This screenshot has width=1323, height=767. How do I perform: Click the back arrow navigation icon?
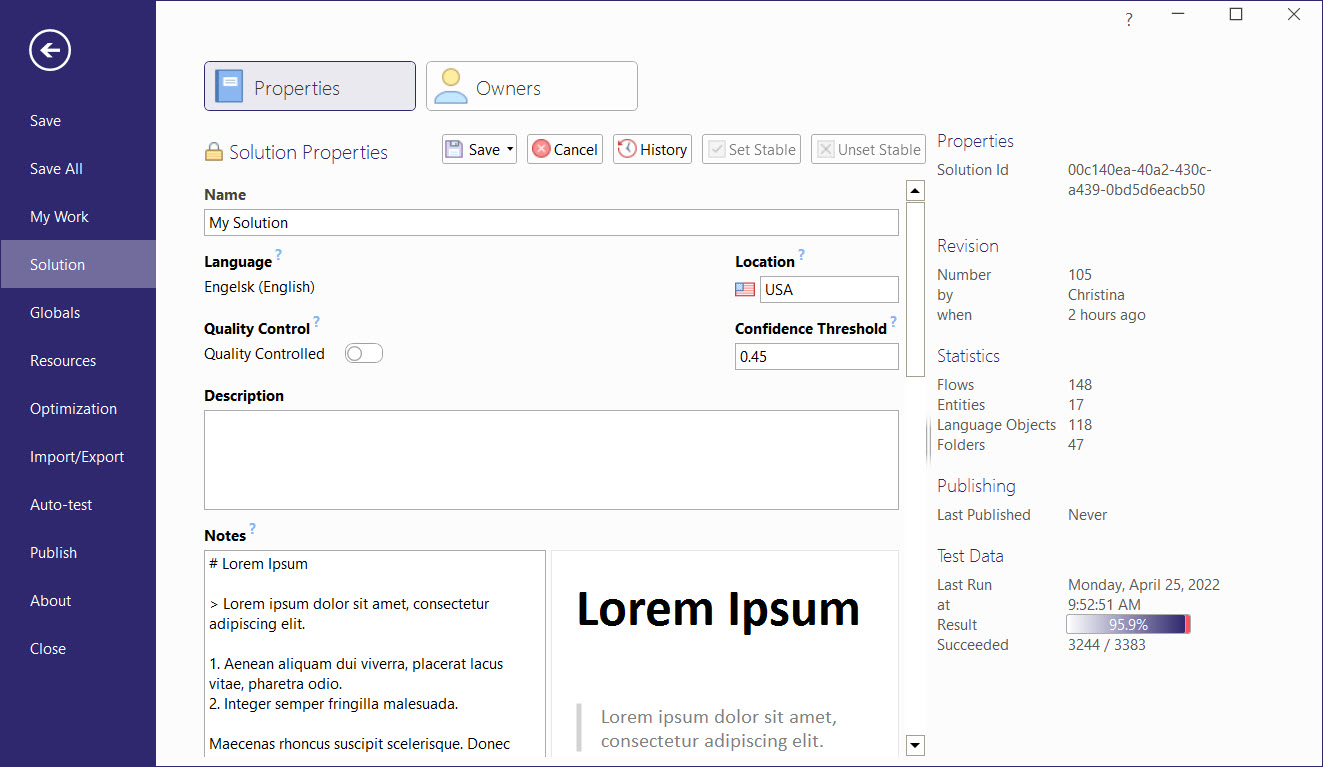tap(49, 50)
